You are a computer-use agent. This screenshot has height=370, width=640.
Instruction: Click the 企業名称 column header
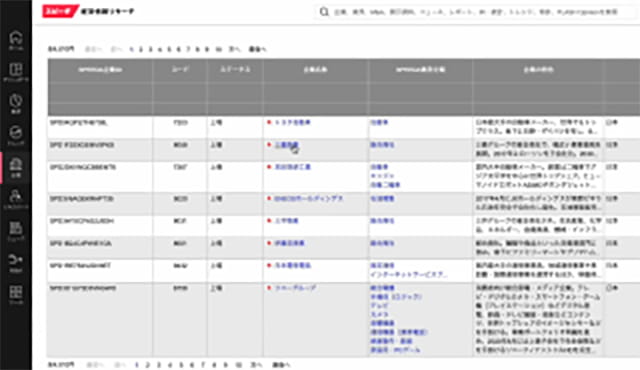[316, 70]
